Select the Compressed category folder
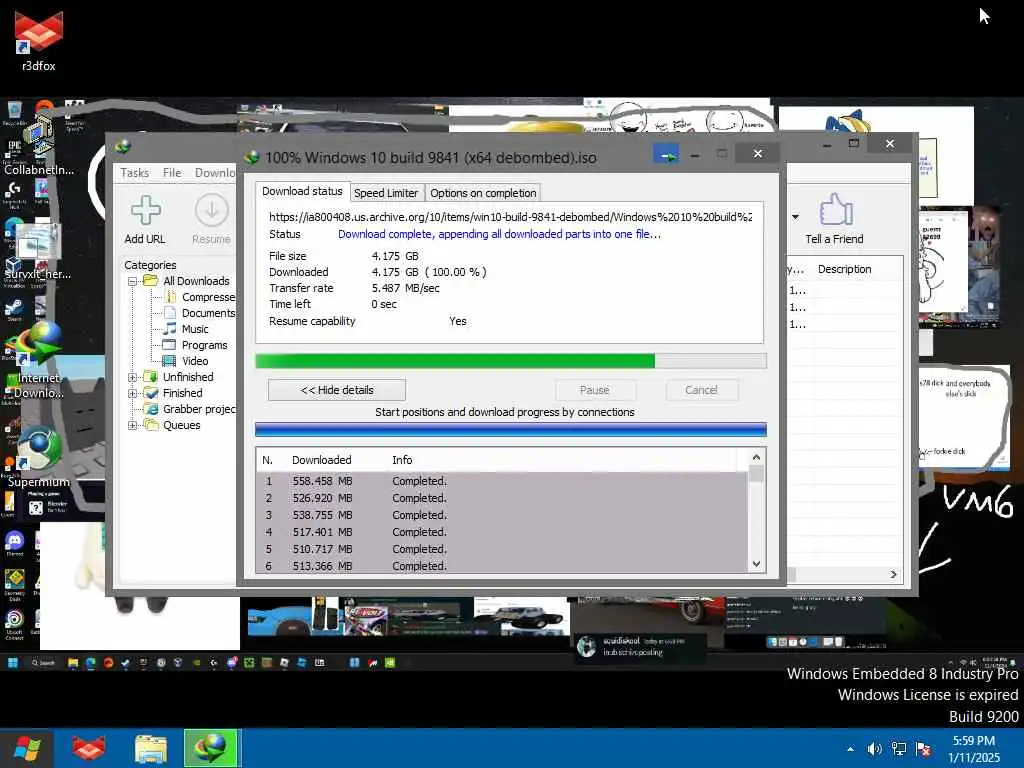Viewport: 1024px width, 768px height. [201, 297]
